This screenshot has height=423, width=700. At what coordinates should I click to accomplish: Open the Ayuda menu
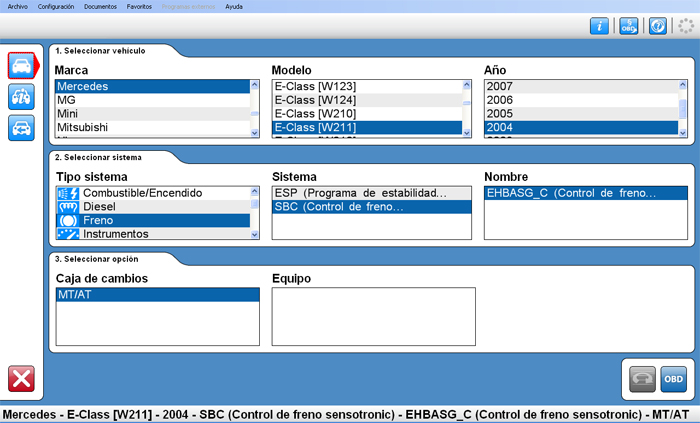(234, 7)
